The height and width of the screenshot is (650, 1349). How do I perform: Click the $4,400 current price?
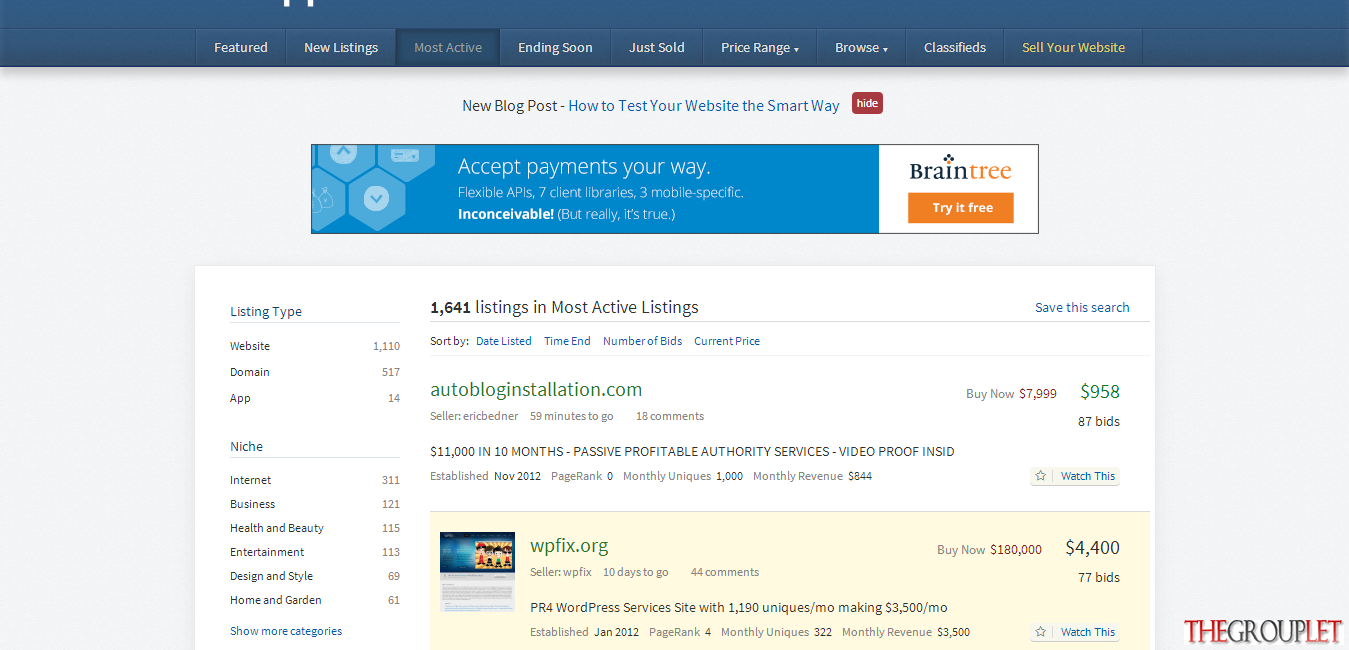pyautogui.click(x=1092, y=547)
